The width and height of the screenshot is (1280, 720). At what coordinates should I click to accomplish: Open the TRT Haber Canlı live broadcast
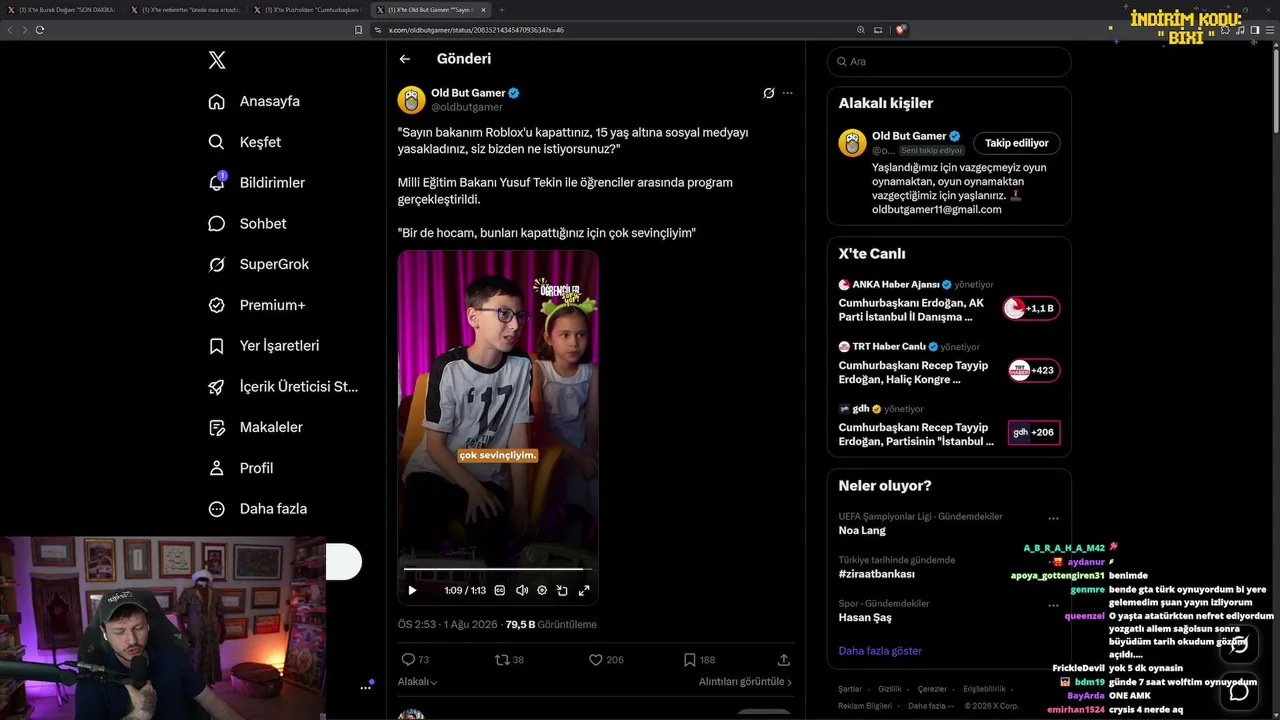pyautogui.click(x=949, y=363)
